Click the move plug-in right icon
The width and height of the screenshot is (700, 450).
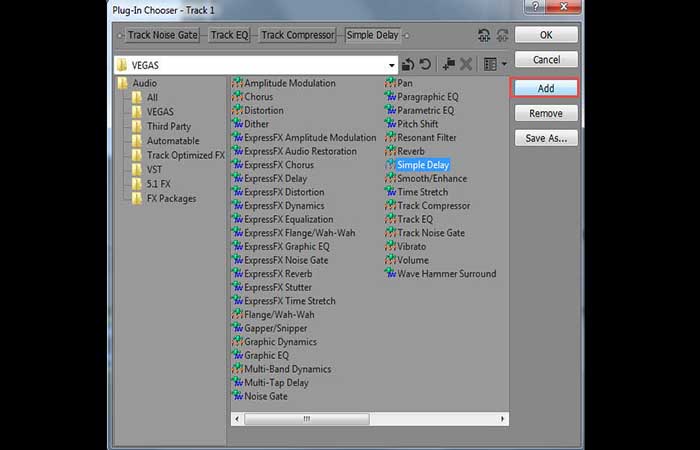502,35
